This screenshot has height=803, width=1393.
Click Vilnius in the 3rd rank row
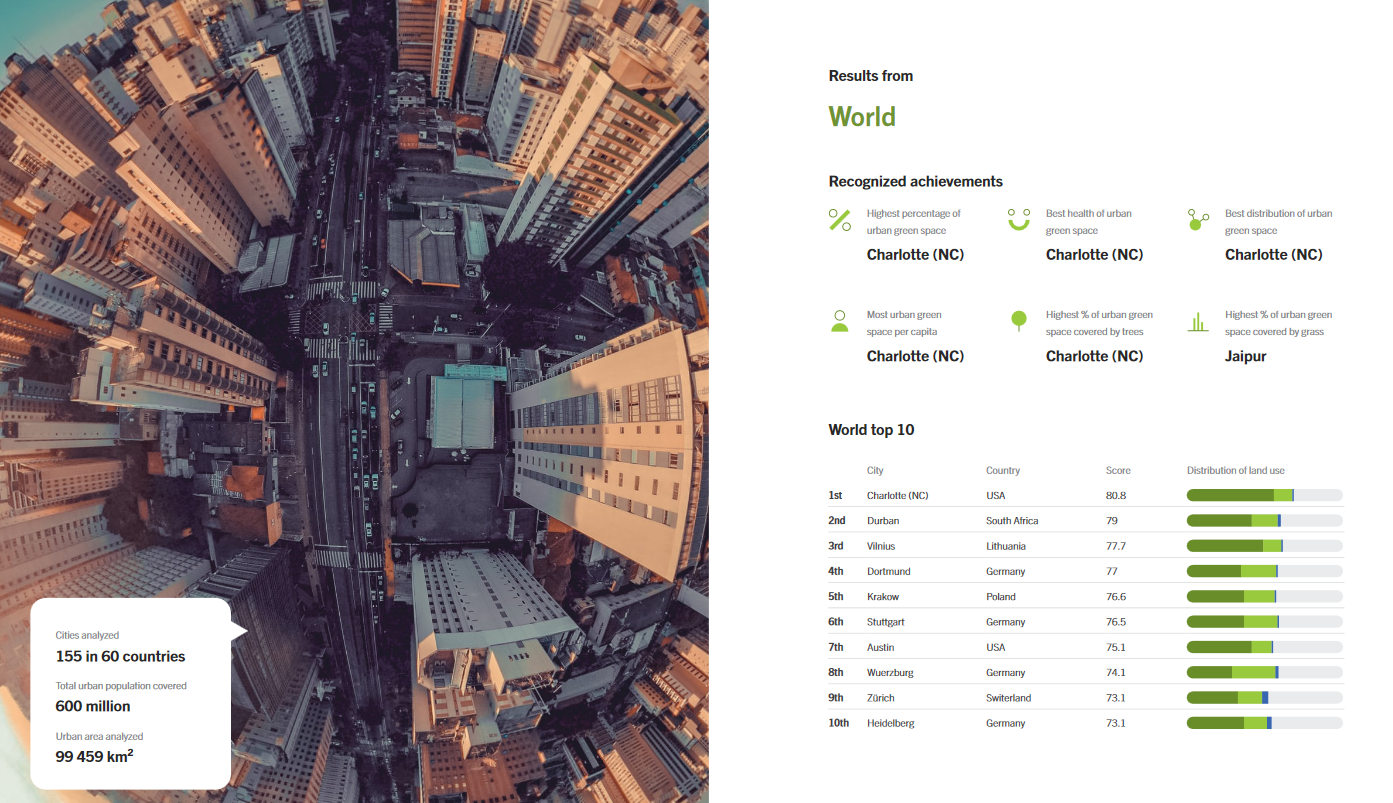tap(881, 546)
